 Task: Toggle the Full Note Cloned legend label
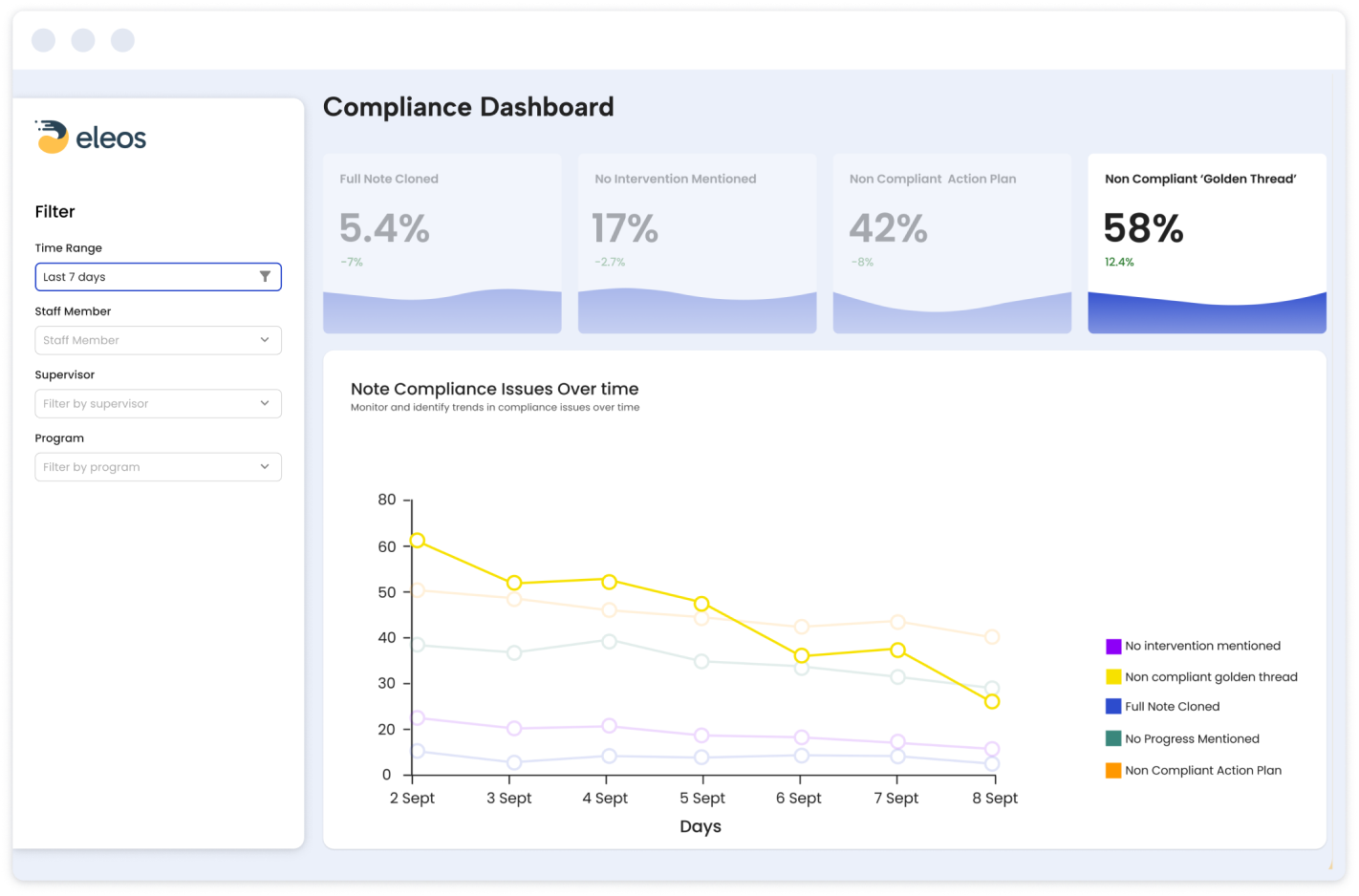pyautogui.click(x=1173, y=707)
